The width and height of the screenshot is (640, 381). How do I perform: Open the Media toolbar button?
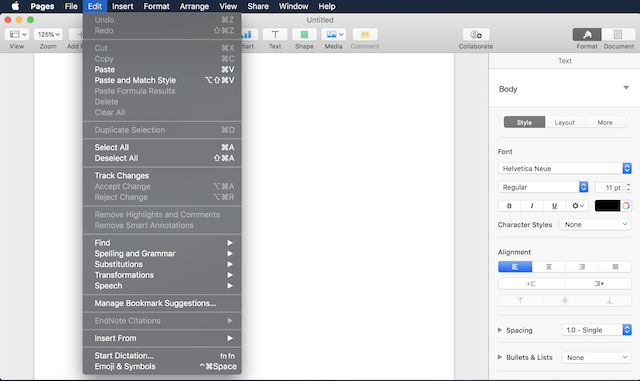point(333,34)
